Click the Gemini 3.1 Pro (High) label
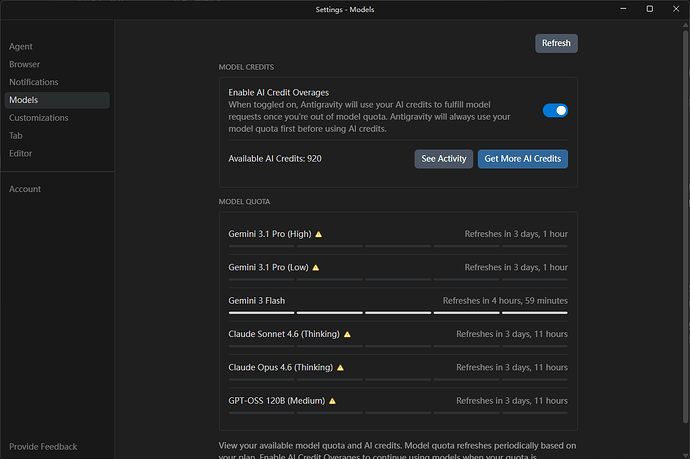Image resolution: width=690 pixels, height=459 pixels. (270, 234)
